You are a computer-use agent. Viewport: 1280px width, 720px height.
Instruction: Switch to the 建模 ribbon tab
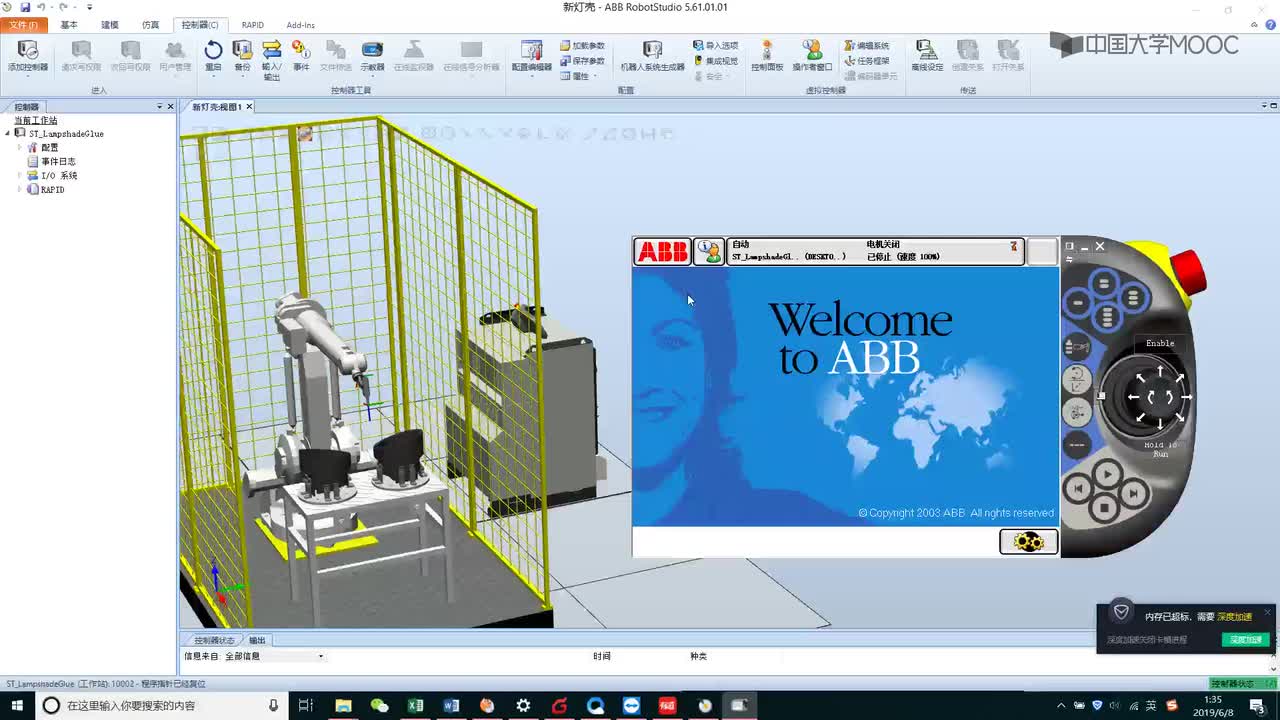[110, 25]
